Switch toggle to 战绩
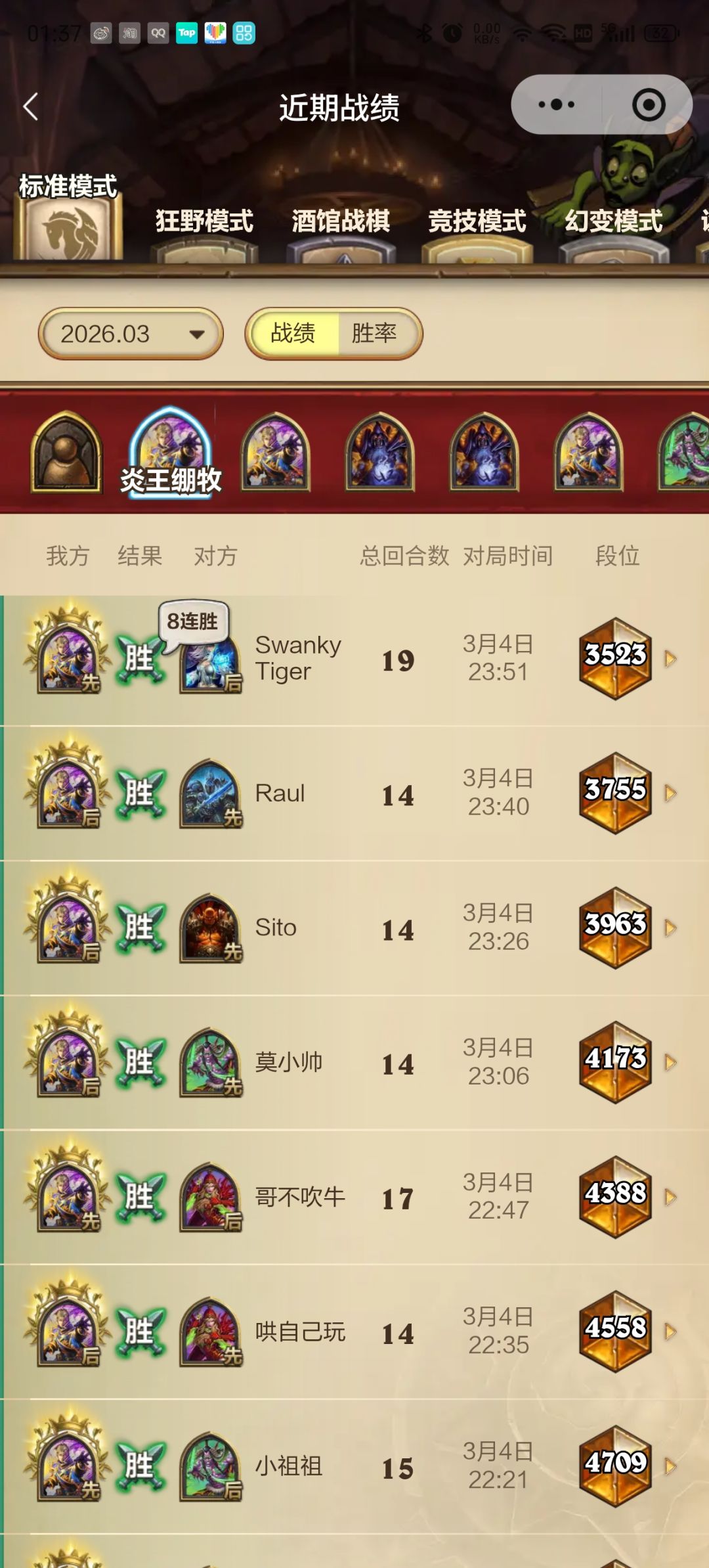The height and width of the screenshot is (1568, 709). point(293,333)
